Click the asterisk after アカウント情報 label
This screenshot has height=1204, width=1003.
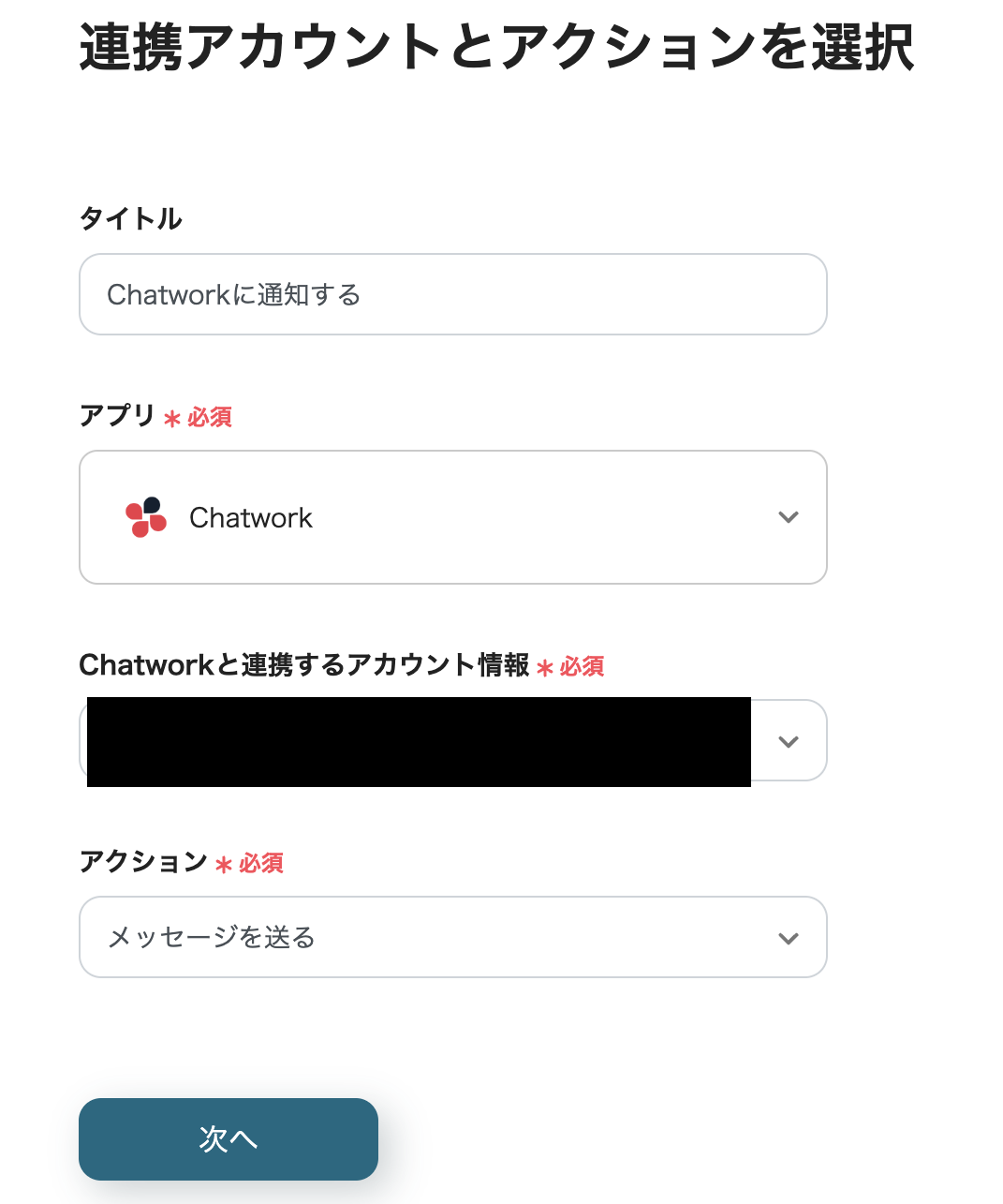click(x=544, y=668)
